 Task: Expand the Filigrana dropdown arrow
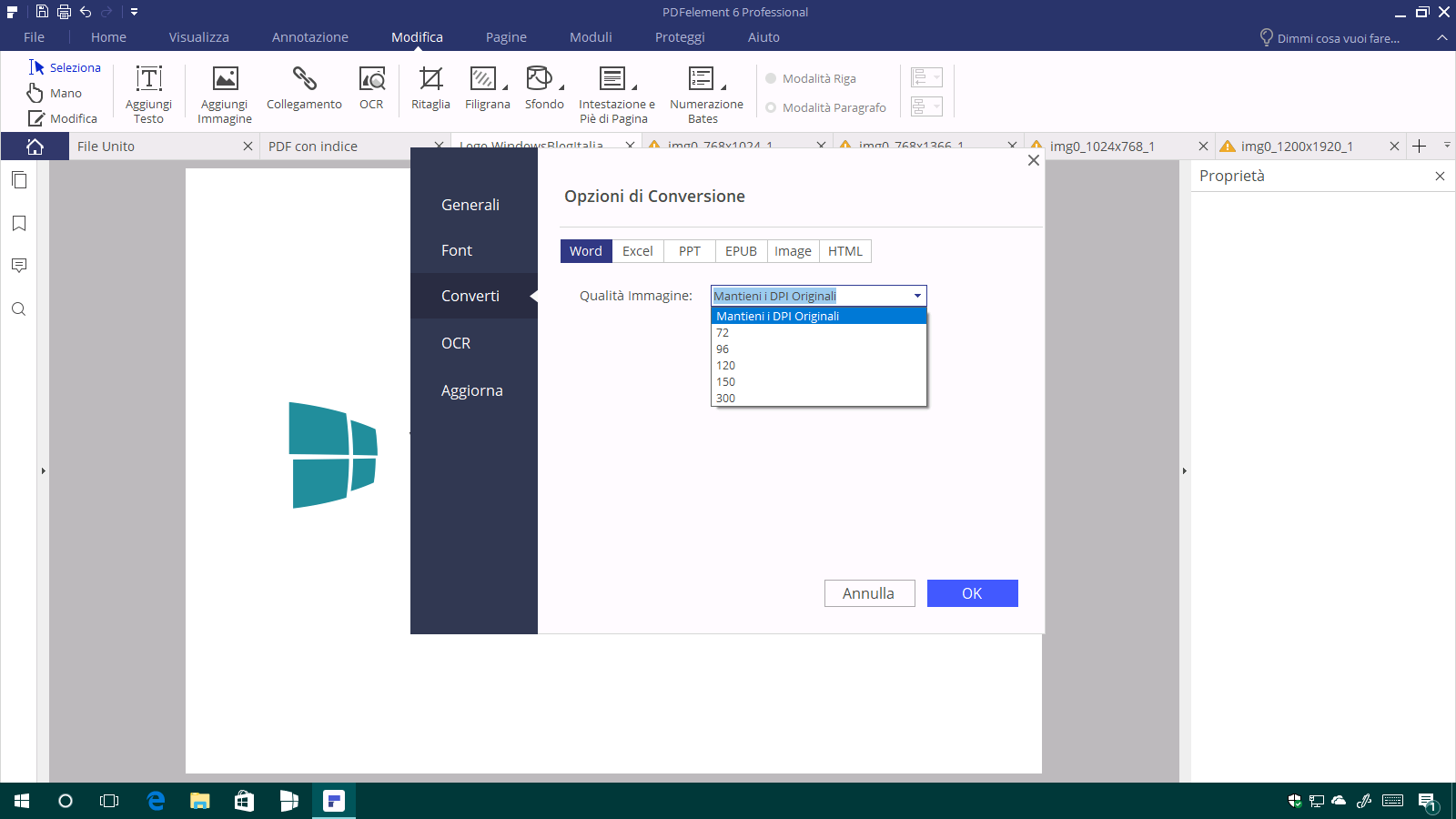coord(505,87)
